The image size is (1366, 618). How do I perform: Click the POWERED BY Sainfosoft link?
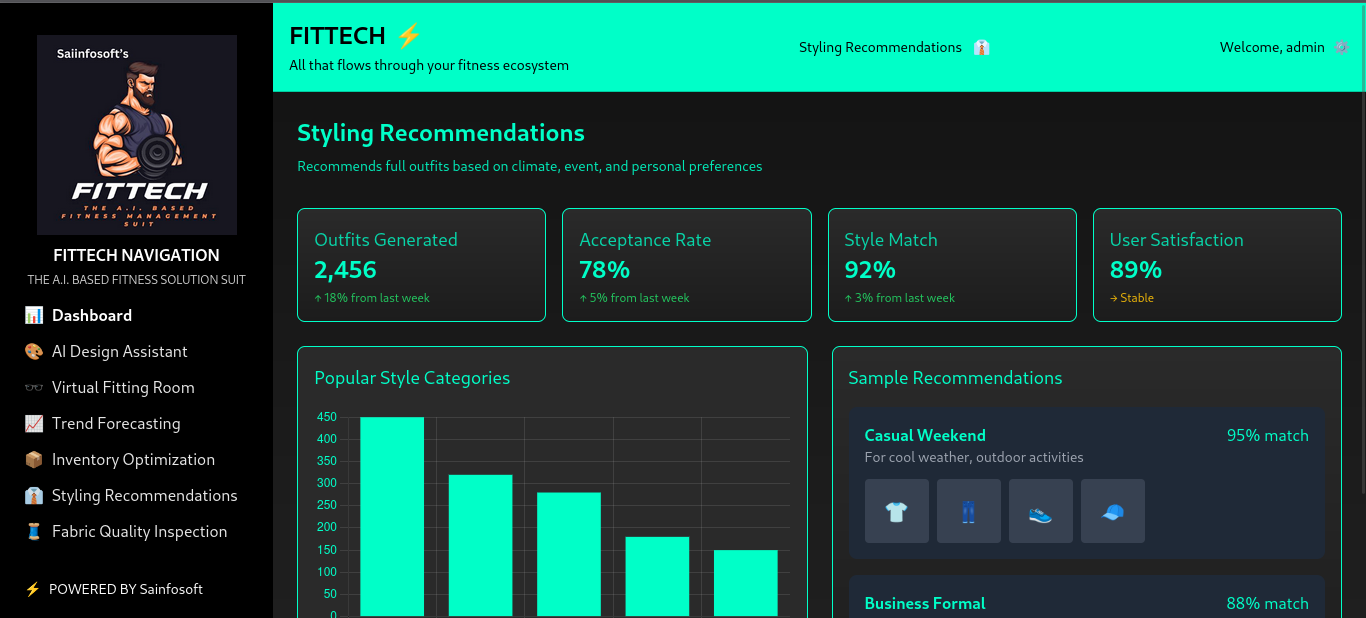tap(125, 589)
